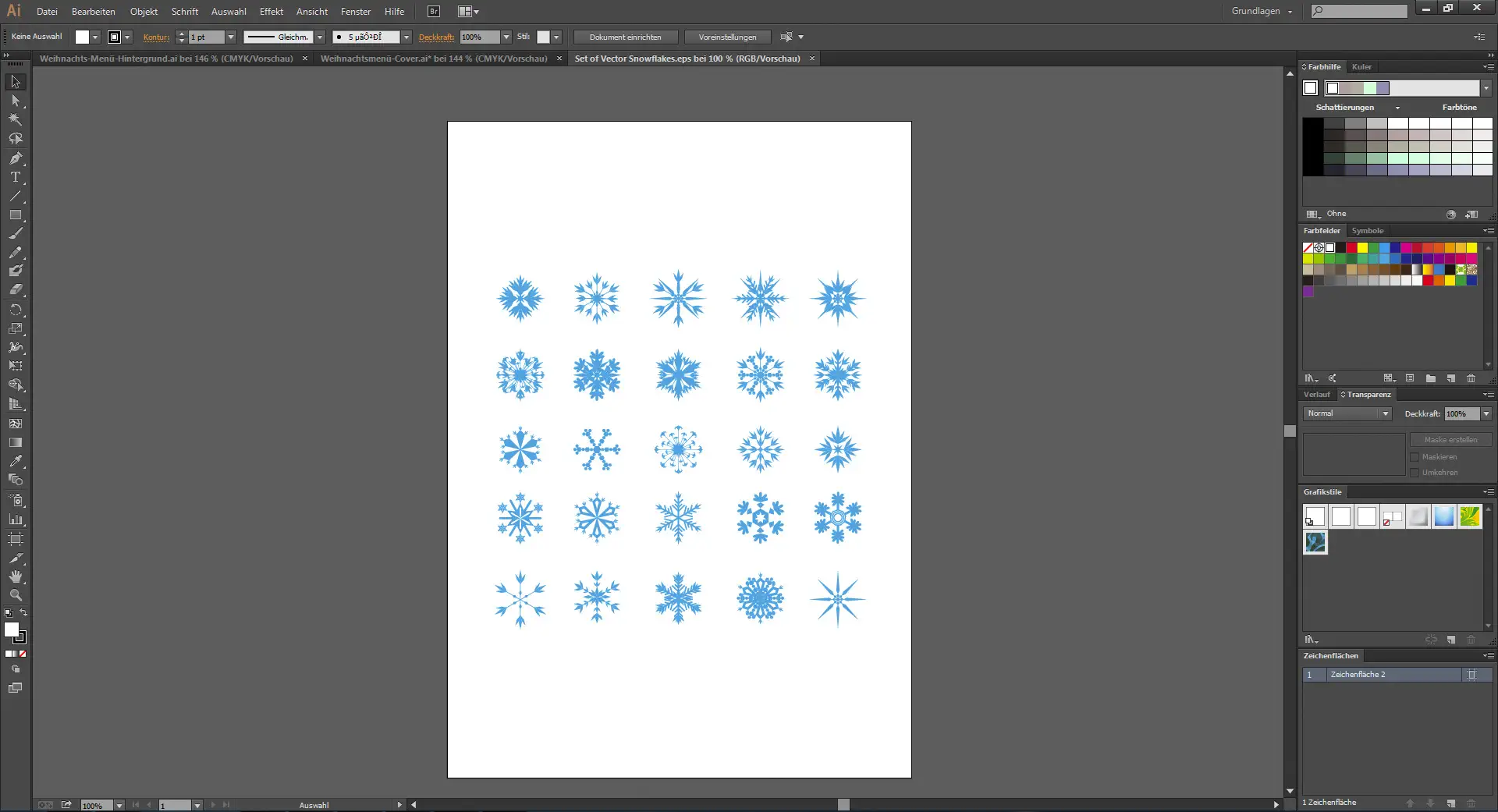Click the Voreinstellungen button
The height and width of the screenshot is (812, 1498).
pyautogui.click(x=727, y=37)
